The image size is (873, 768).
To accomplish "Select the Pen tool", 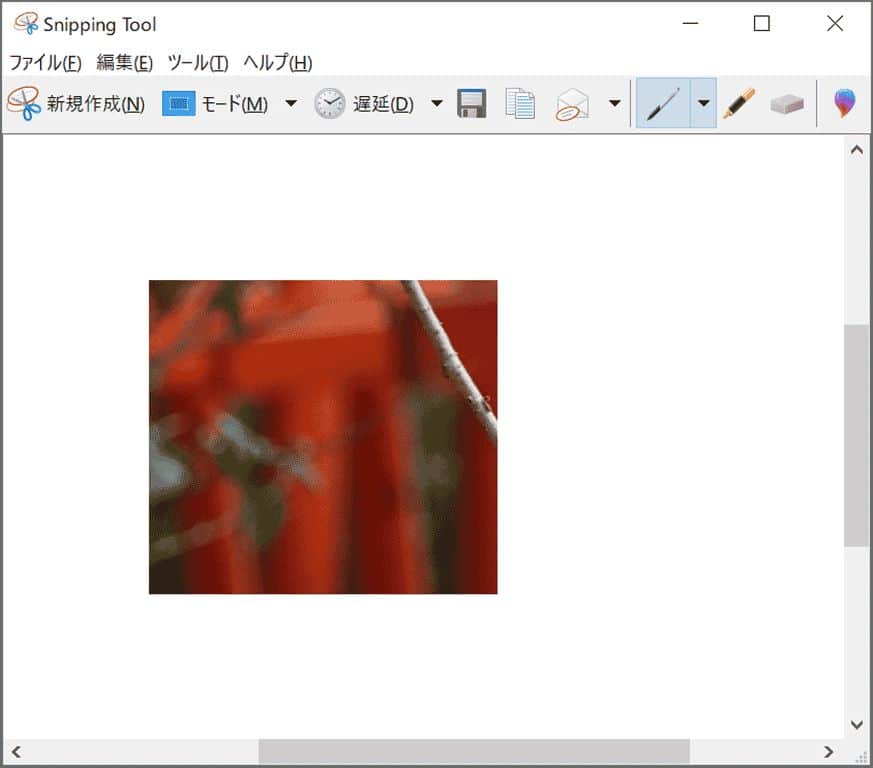I will tap(662, 104).
